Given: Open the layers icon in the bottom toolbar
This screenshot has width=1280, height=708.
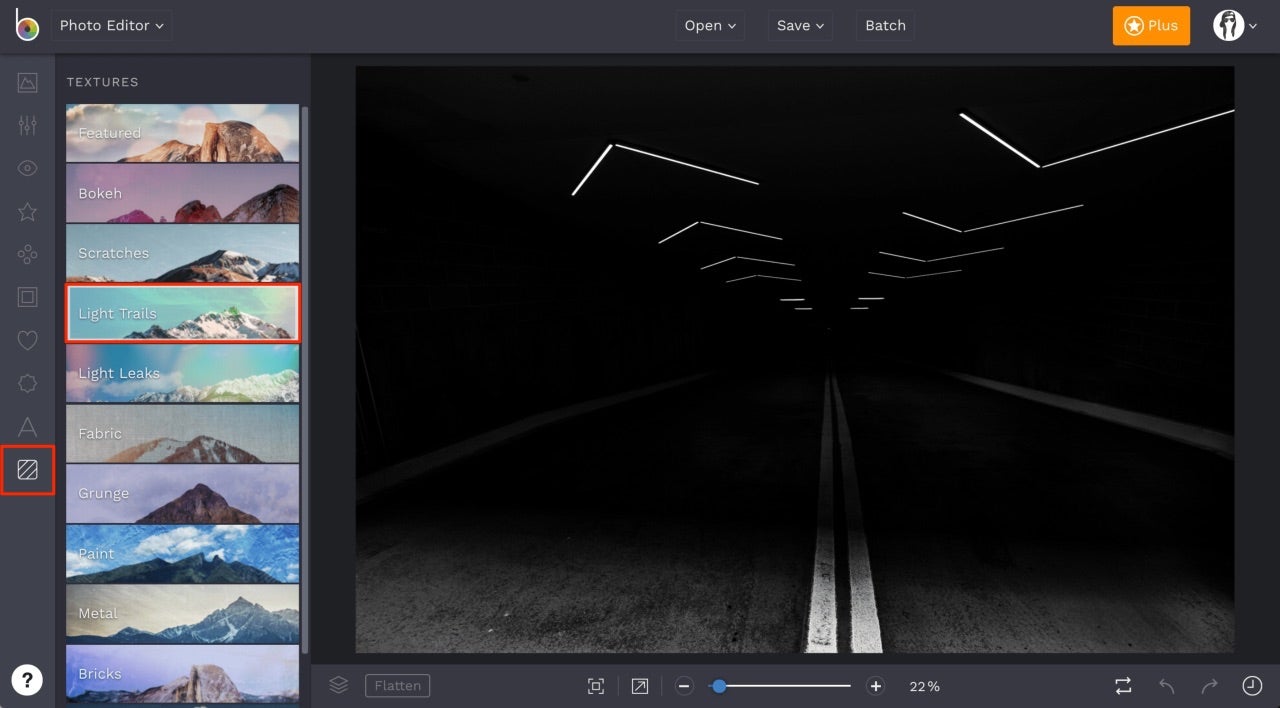Looking at the screenshot, I should 338,685.
